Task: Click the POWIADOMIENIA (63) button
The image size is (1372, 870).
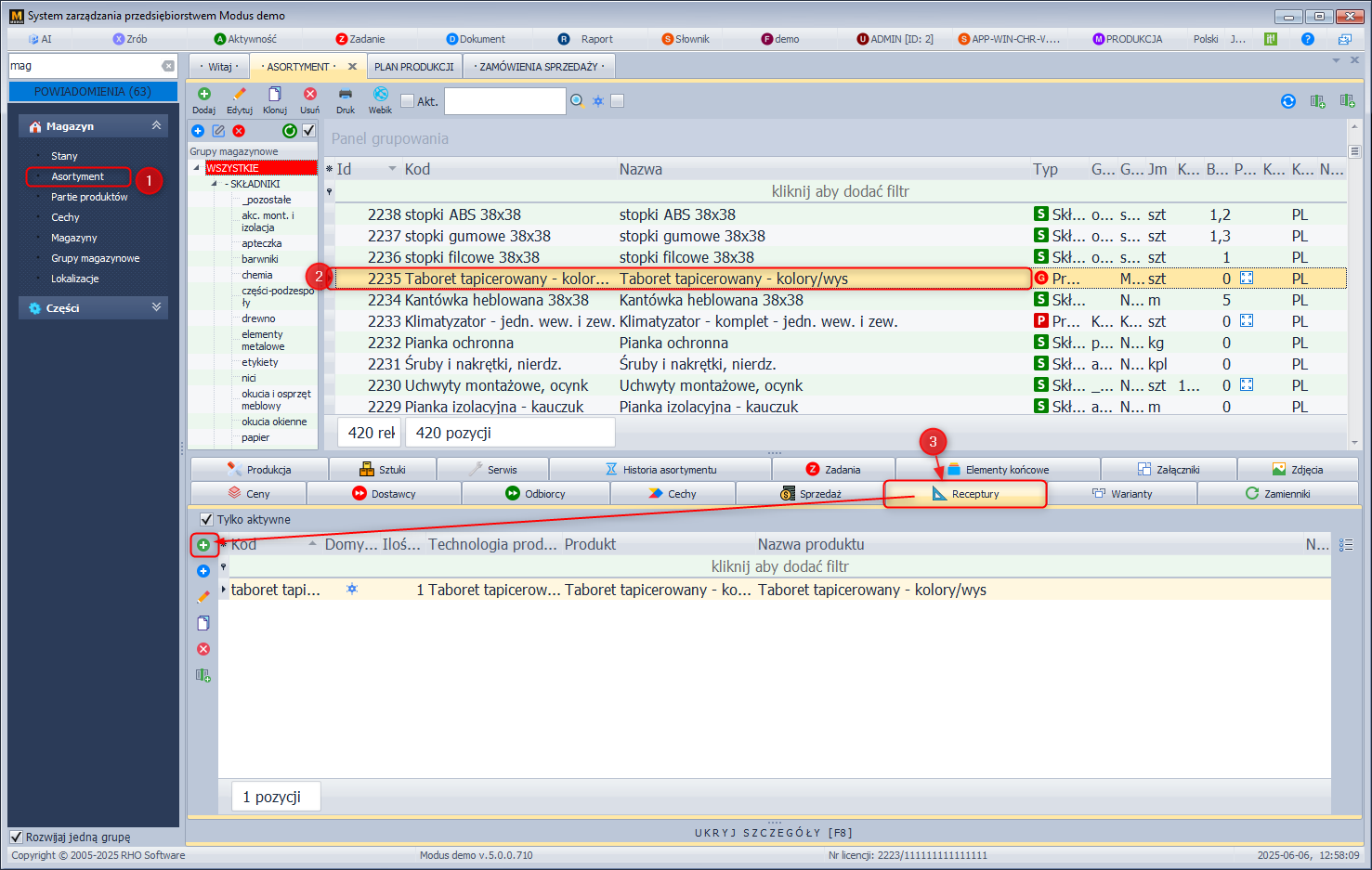Action: tap(93, 92)
